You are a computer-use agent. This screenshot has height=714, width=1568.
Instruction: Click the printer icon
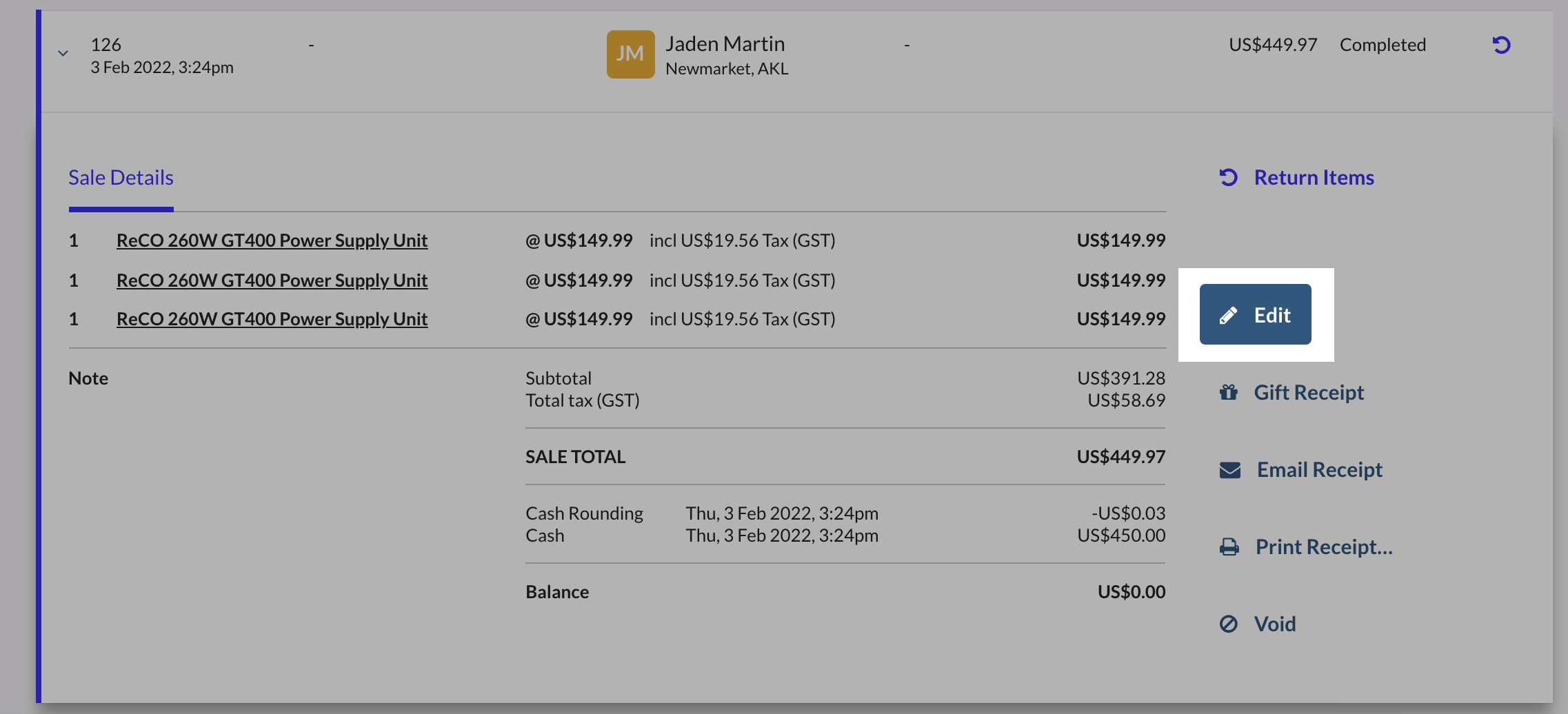(x=1229, y=547)
